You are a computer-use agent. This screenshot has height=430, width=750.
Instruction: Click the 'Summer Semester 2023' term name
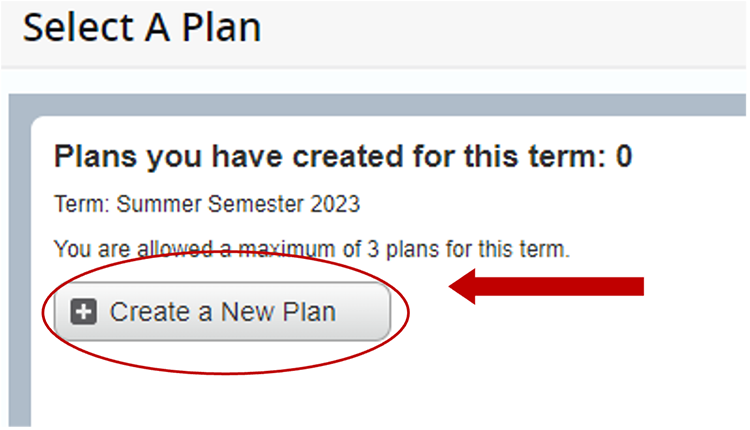pyautogui.click(x=238, y=205)
